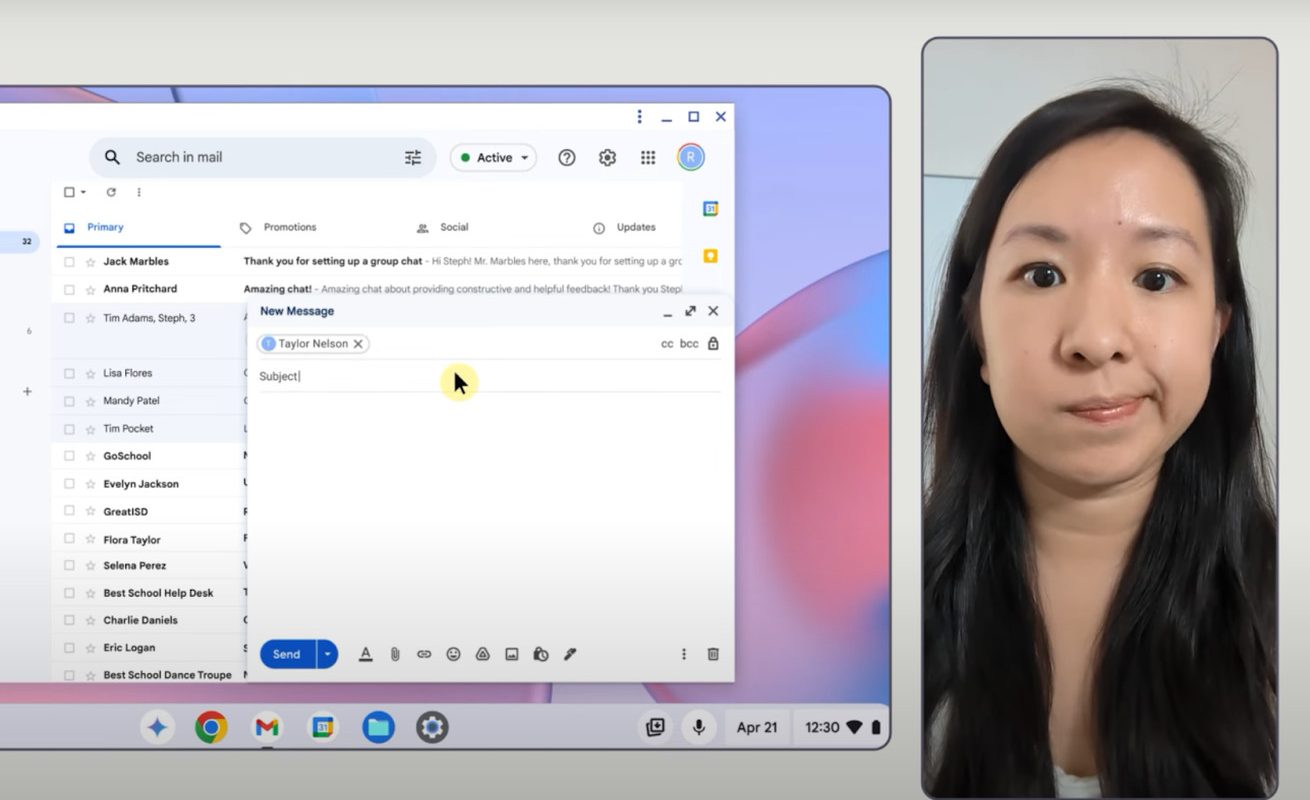
Task: Open Gmail support help icon
Action: tap(567, 157)
